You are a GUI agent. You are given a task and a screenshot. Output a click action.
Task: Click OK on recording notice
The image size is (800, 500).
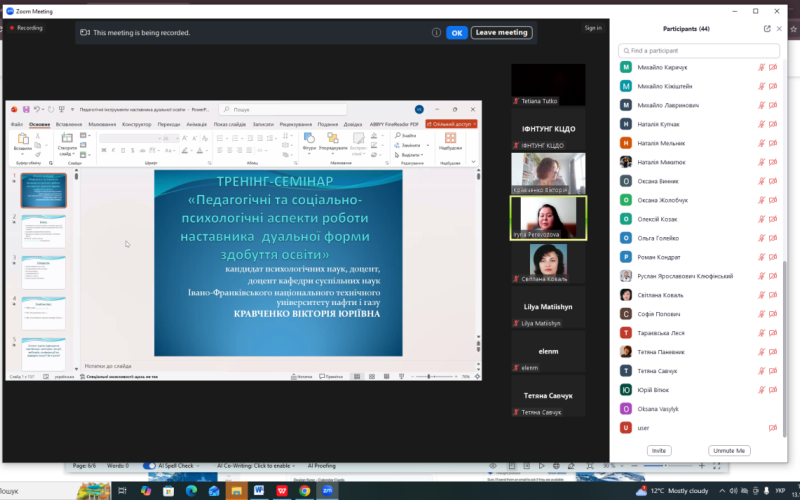coord(457,33)
